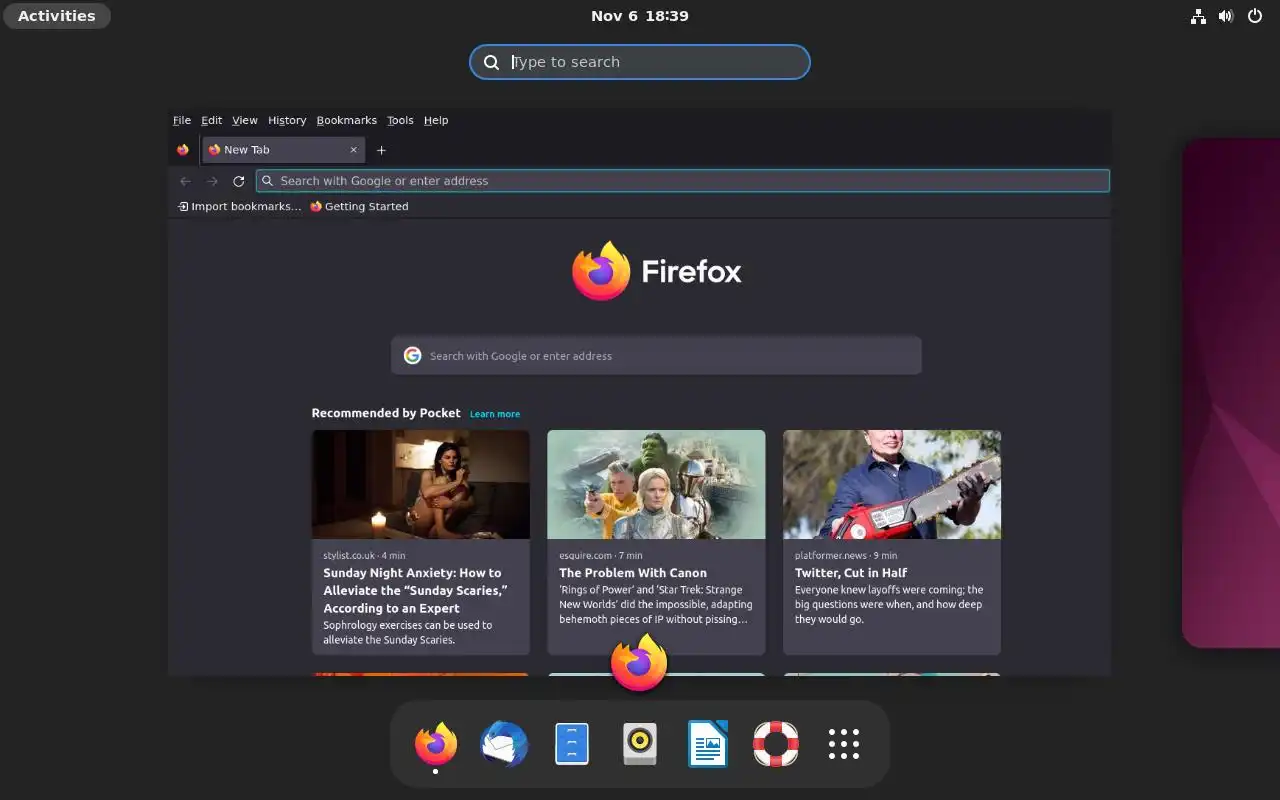
Task: Open the Pocket Learn more link
Action: tap(495, 414)
